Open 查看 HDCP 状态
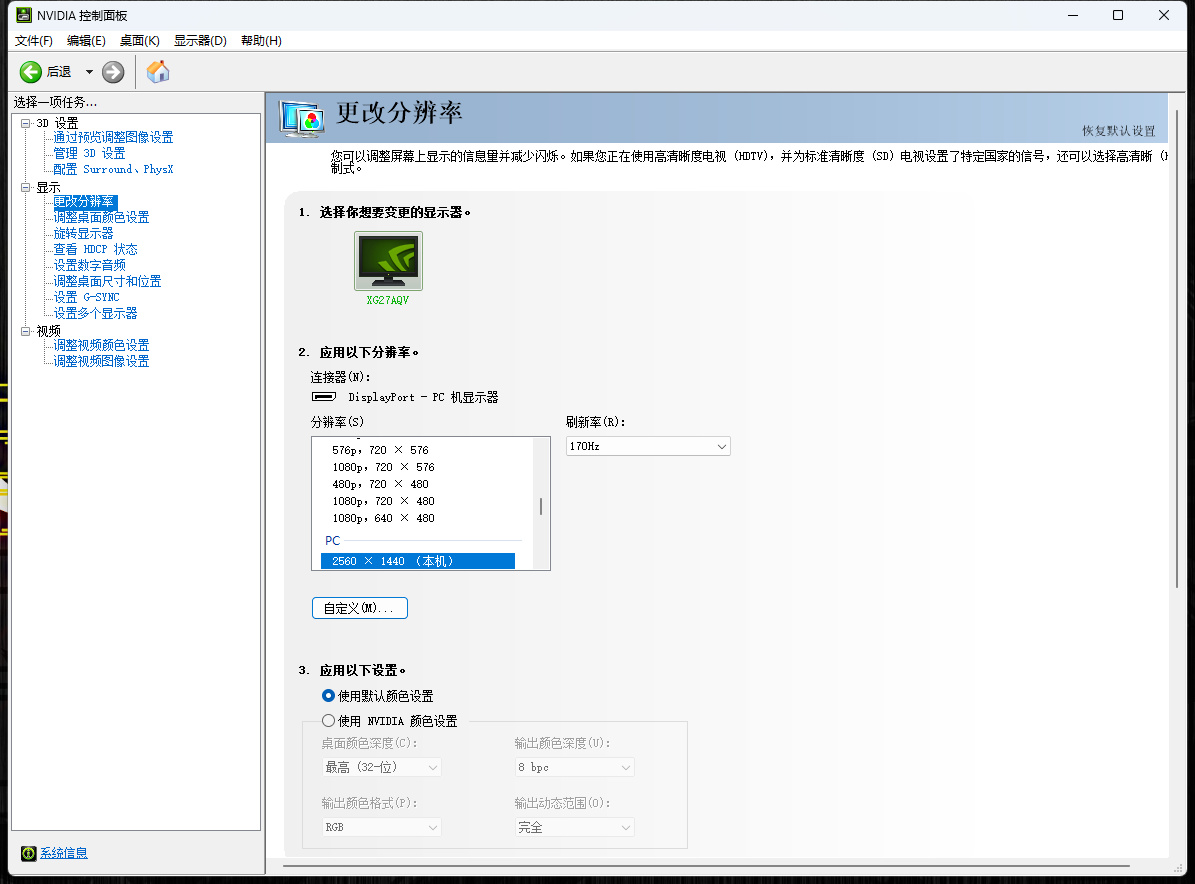The width and height of the screenshot is (1195, 884). pyautogui.click(x=95, y=249)
